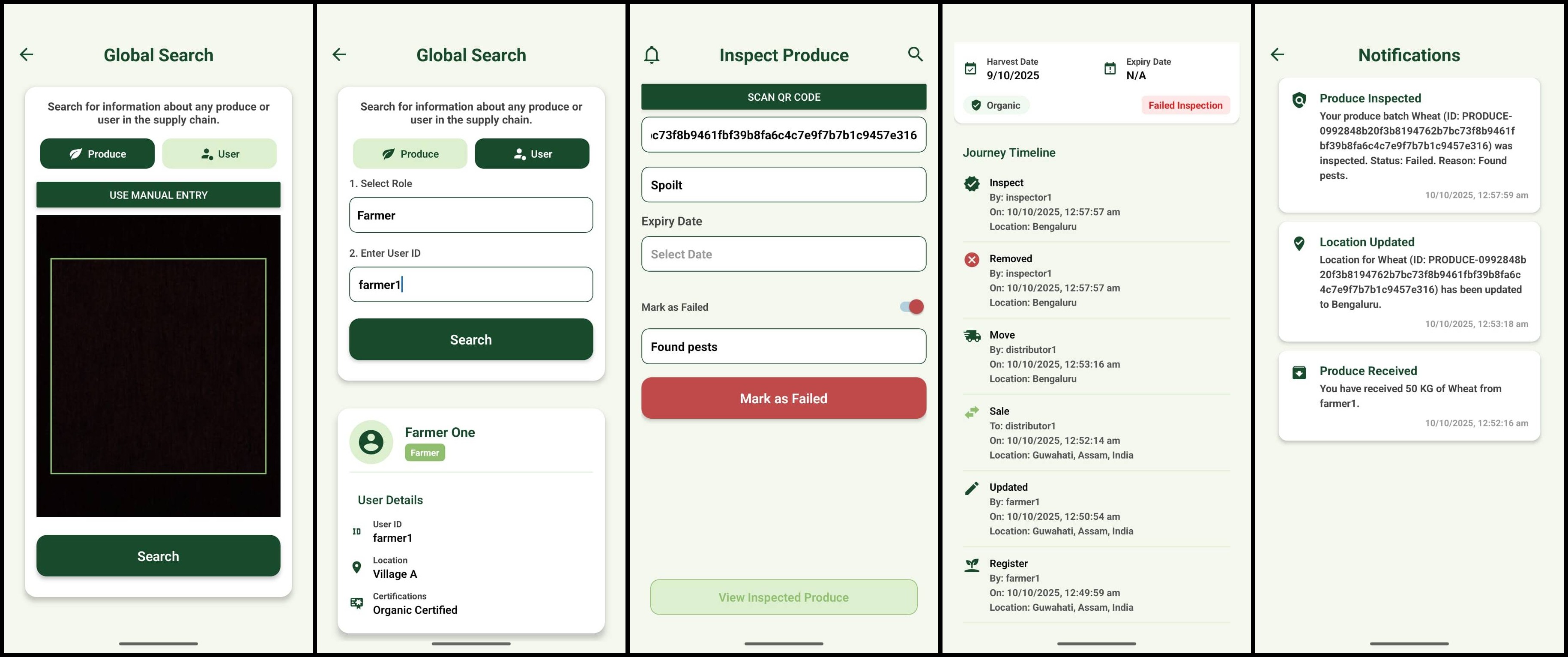Screen dimensions: 1568x657
Task: Tap search magnifier on Inspect Produce header
Action: click(915, 54)
